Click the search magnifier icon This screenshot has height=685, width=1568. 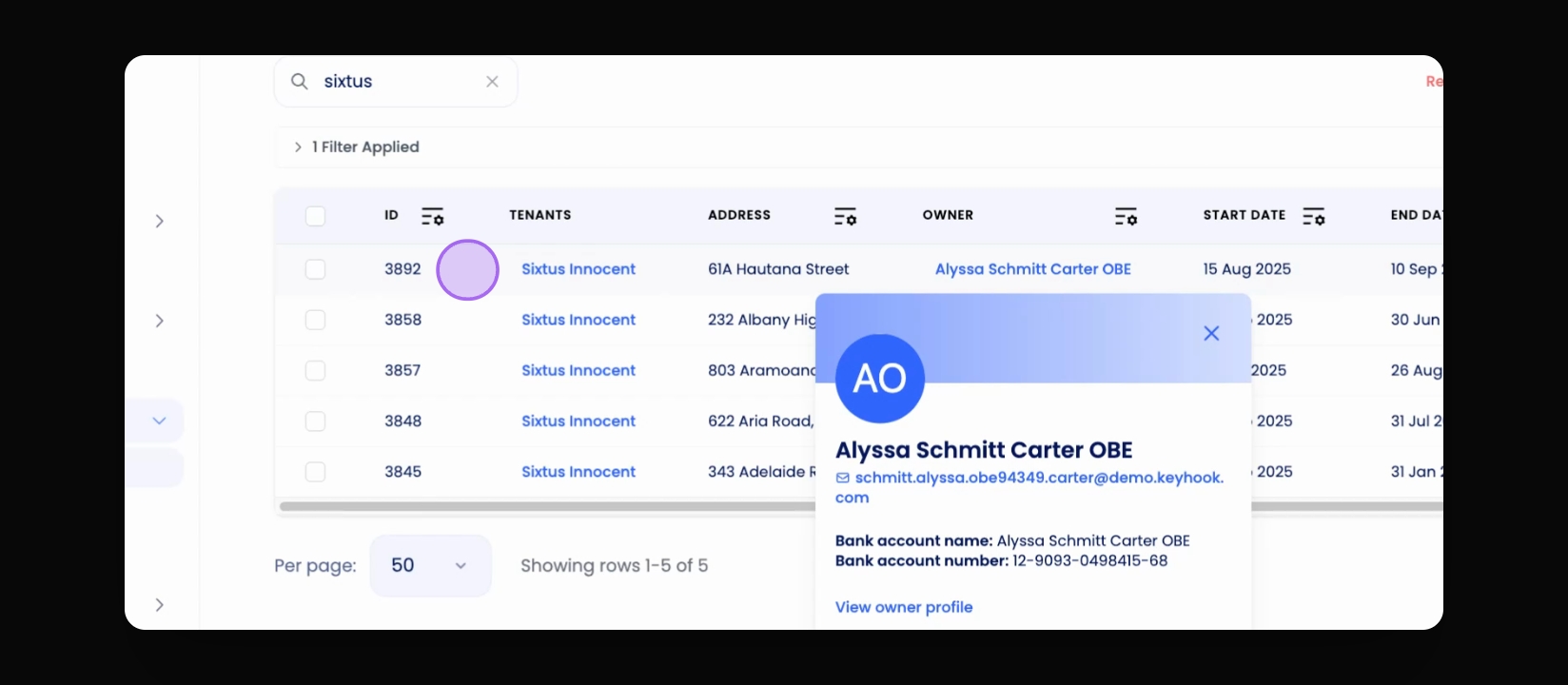(299, 82)
